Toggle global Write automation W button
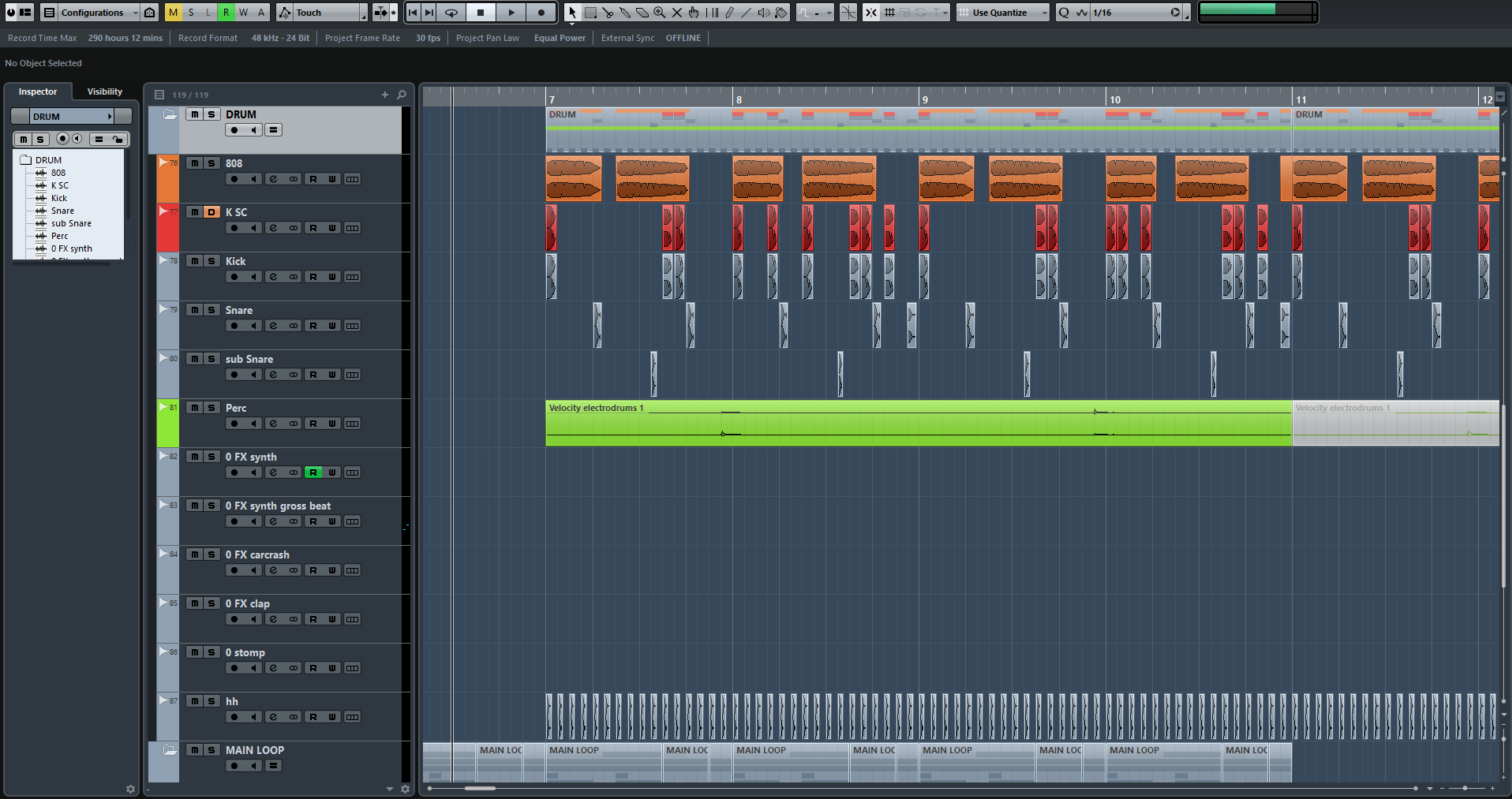Image resolution: width=1512 pixels, height=799 pixels. pos(244,13)
